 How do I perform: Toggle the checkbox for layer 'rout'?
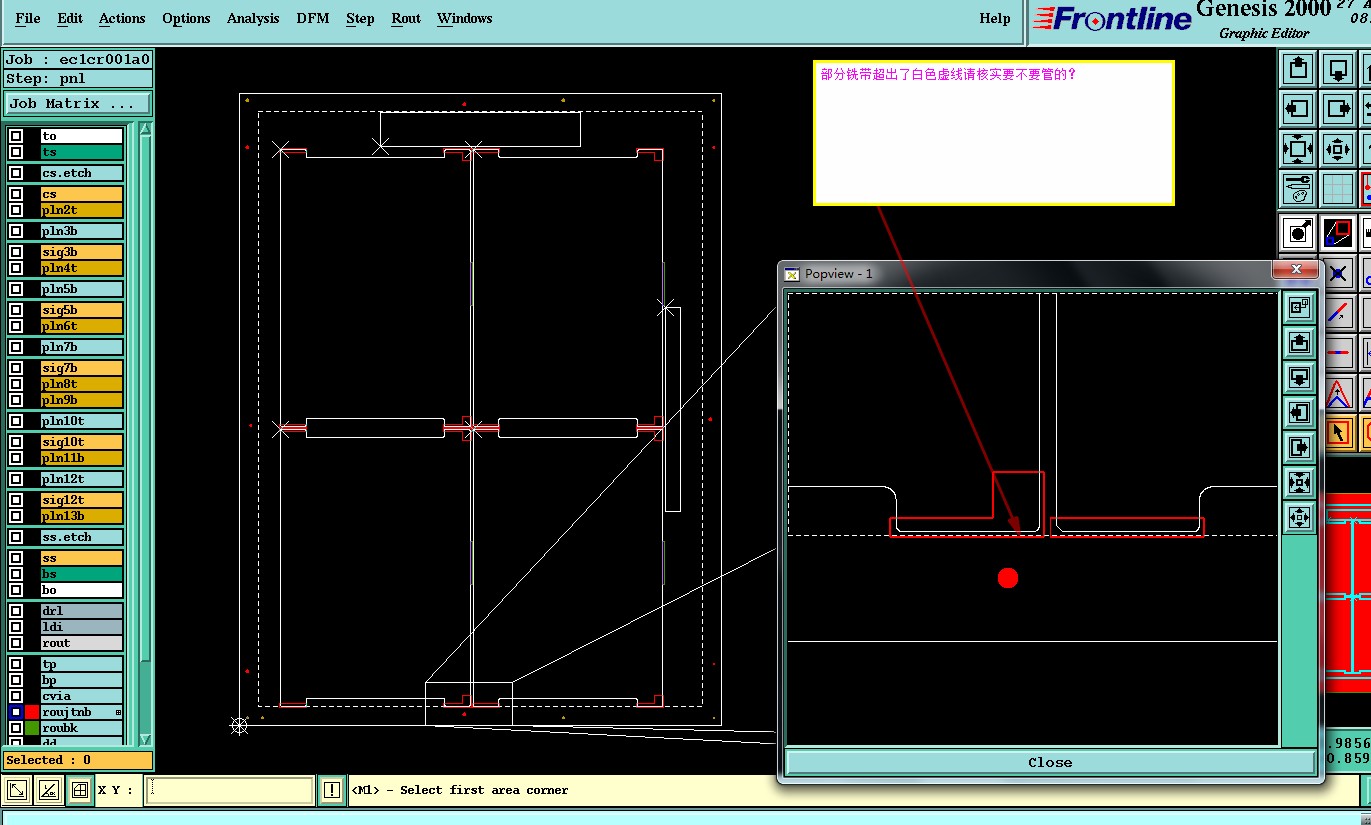click(x=16, y=643)
